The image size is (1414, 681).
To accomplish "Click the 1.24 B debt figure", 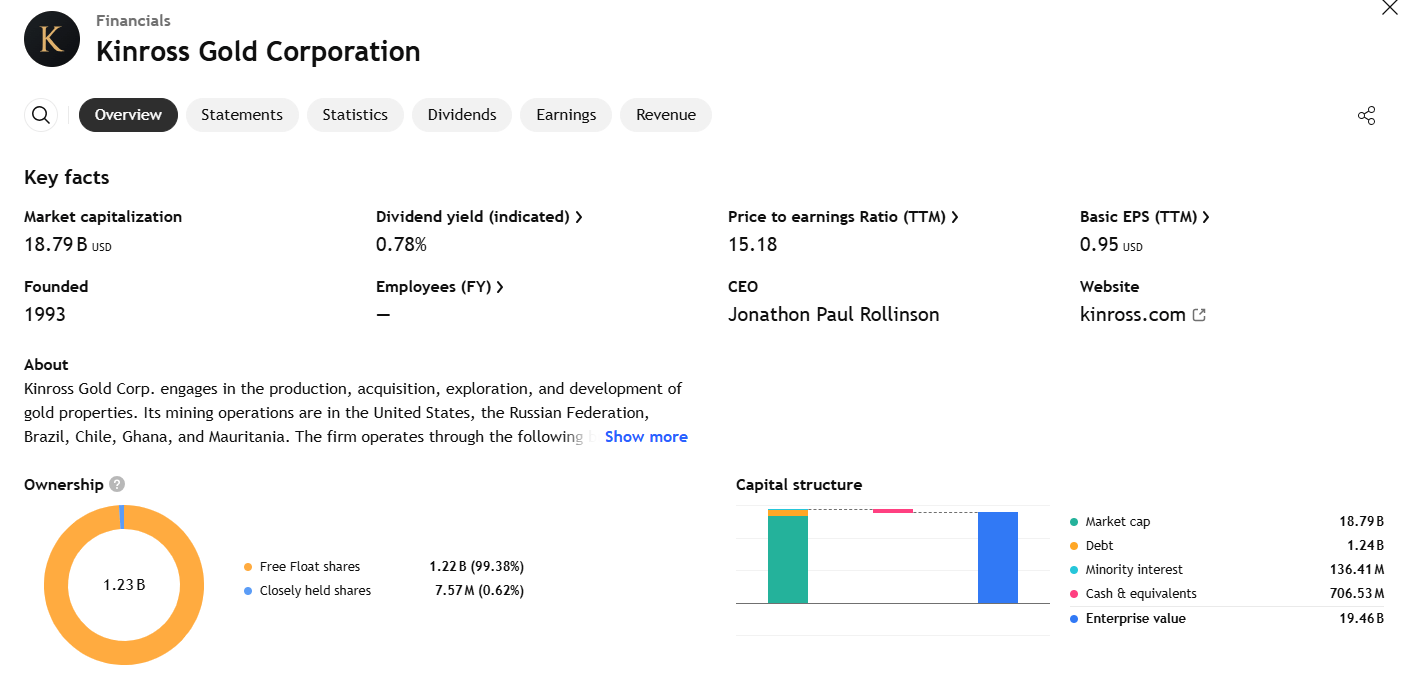I will coord(1365,546).
